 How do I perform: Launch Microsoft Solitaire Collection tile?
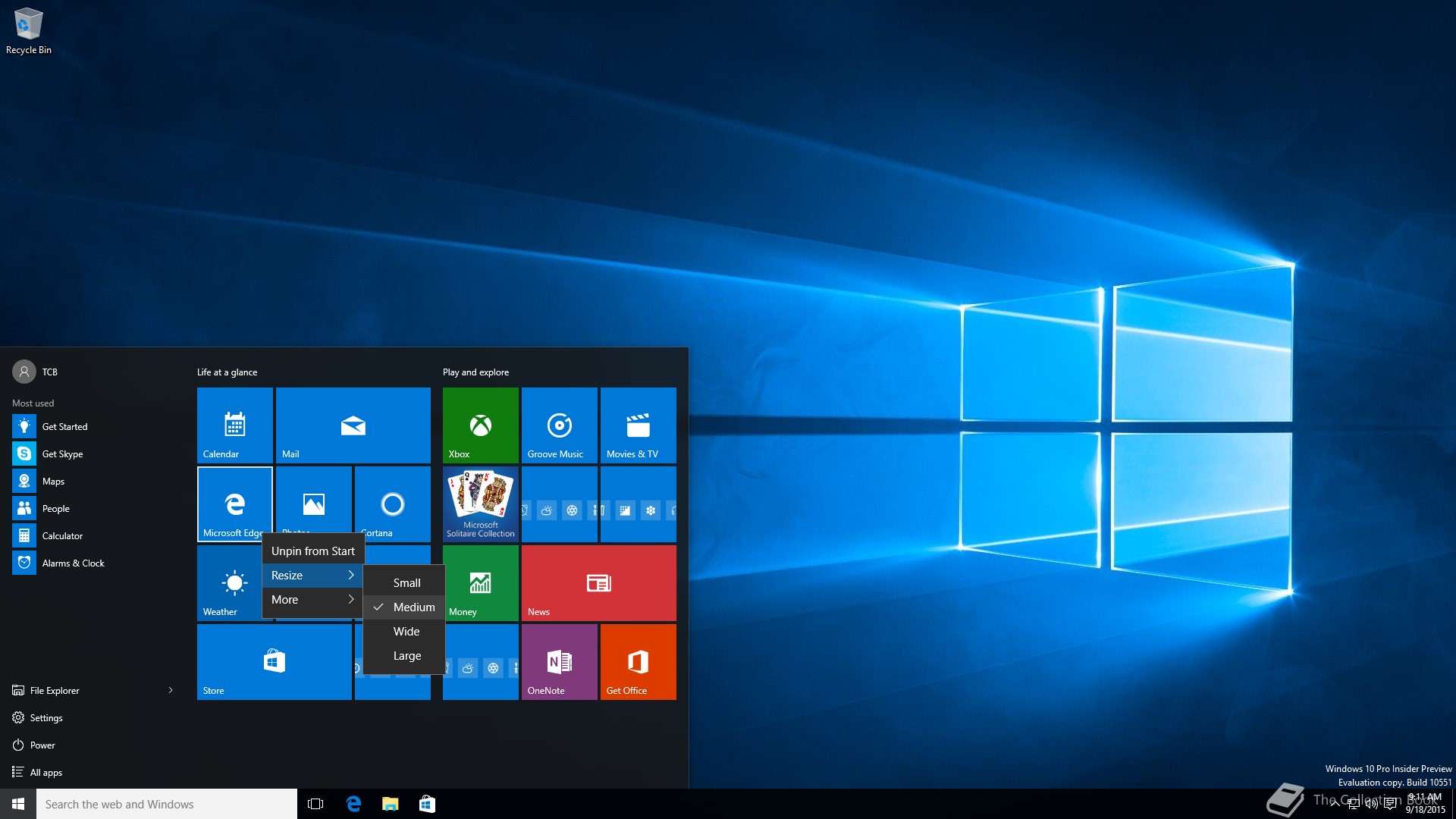tap(481, 504)
